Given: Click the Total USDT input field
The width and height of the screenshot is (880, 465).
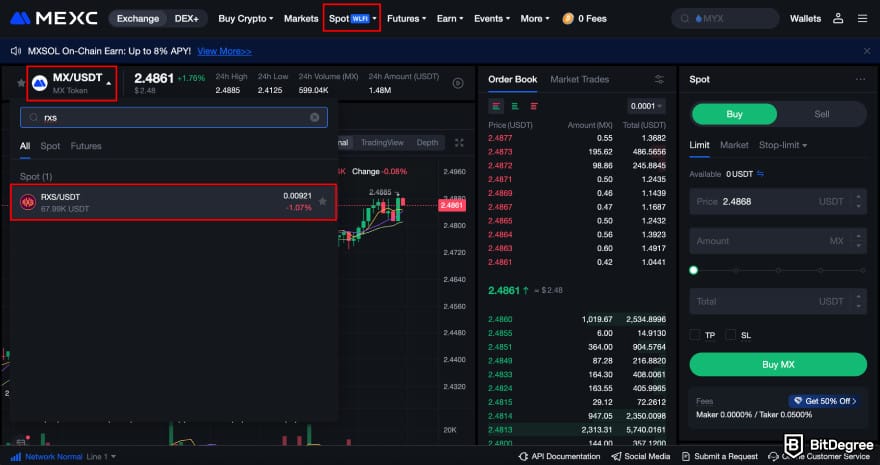Looking at the screenshot, I should [x=778, y=301].
